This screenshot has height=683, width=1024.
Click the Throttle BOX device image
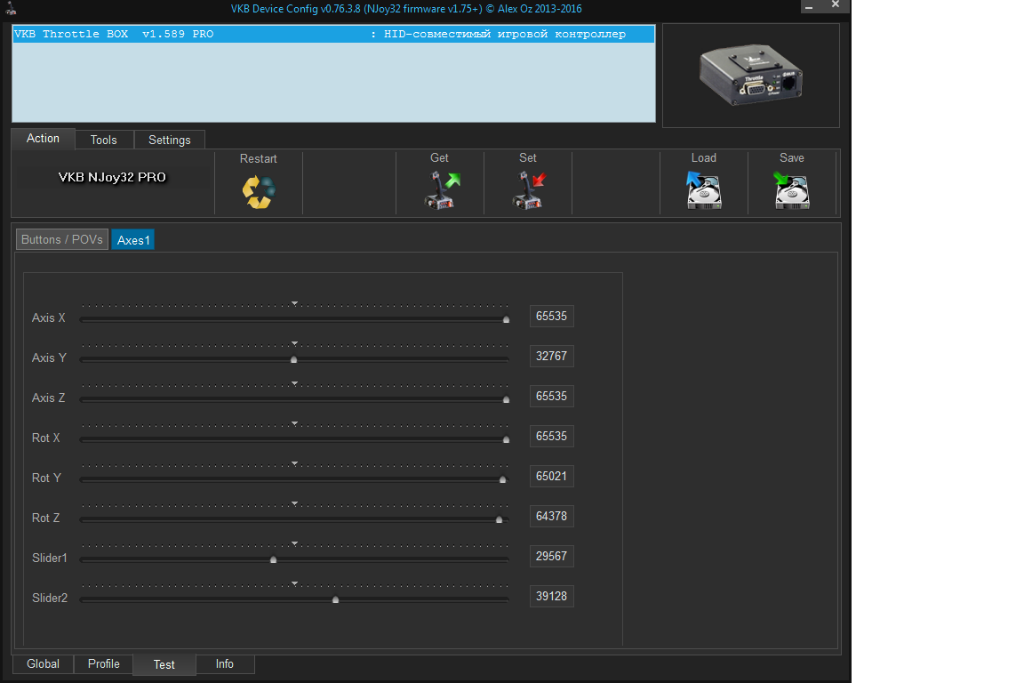pyautogui.click(x=751, y=75)
